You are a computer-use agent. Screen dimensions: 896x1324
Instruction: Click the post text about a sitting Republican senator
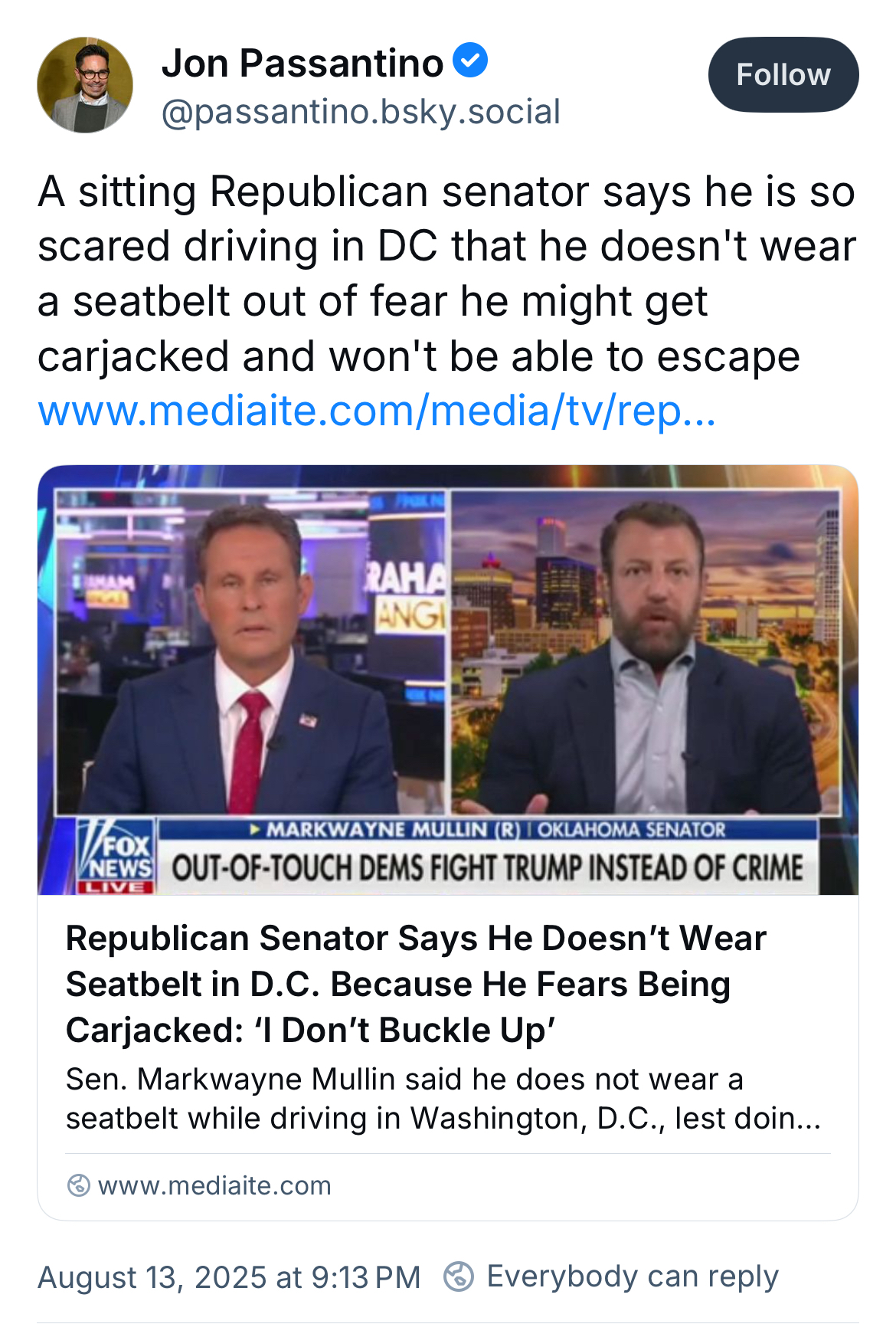pyautogui.click(x=447, y=274)
